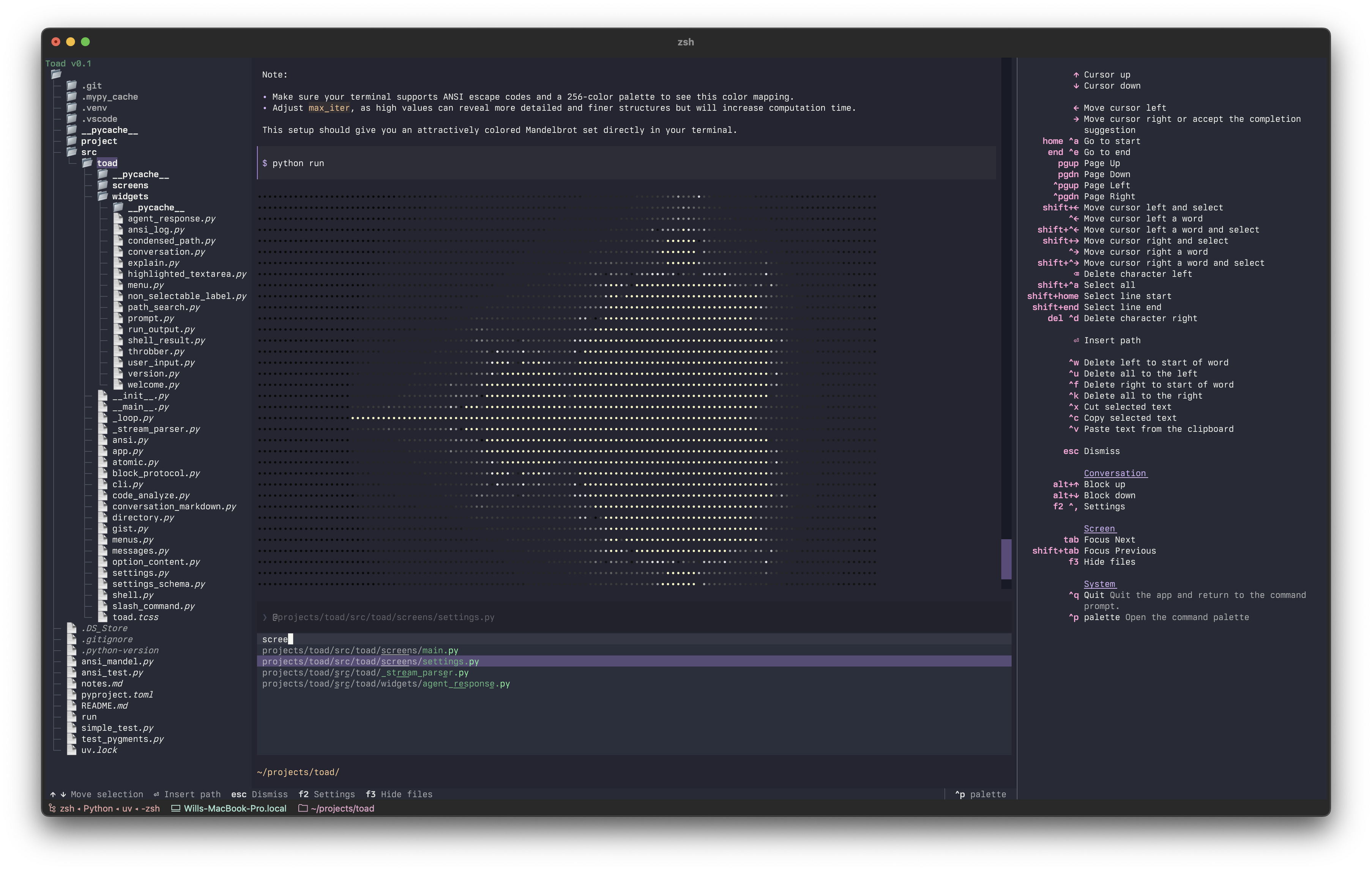Expand the screens folder in tree
Screen dimensions: 1372x871
(130, 186)
